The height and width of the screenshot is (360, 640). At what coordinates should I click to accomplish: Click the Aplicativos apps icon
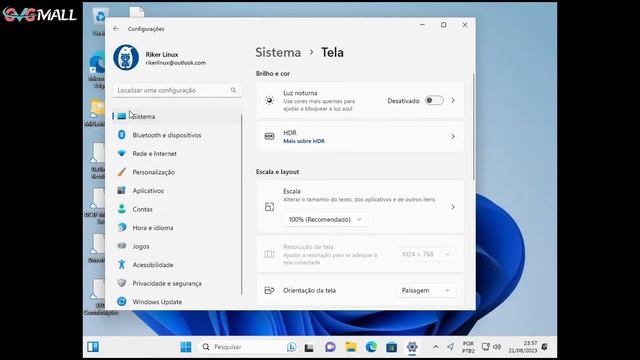(122, 190)
